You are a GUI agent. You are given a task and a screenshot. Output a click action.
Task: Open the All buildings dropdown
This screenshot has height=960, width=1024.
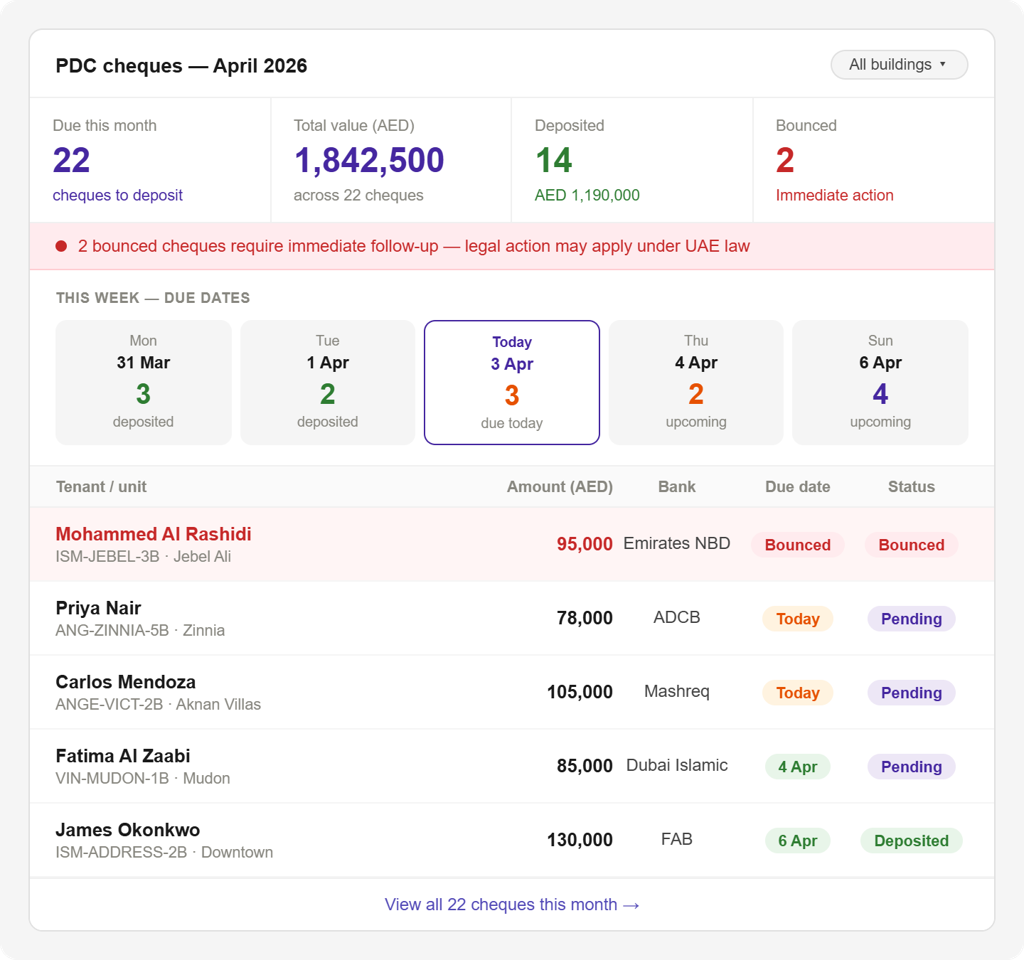tap(899, 65)
